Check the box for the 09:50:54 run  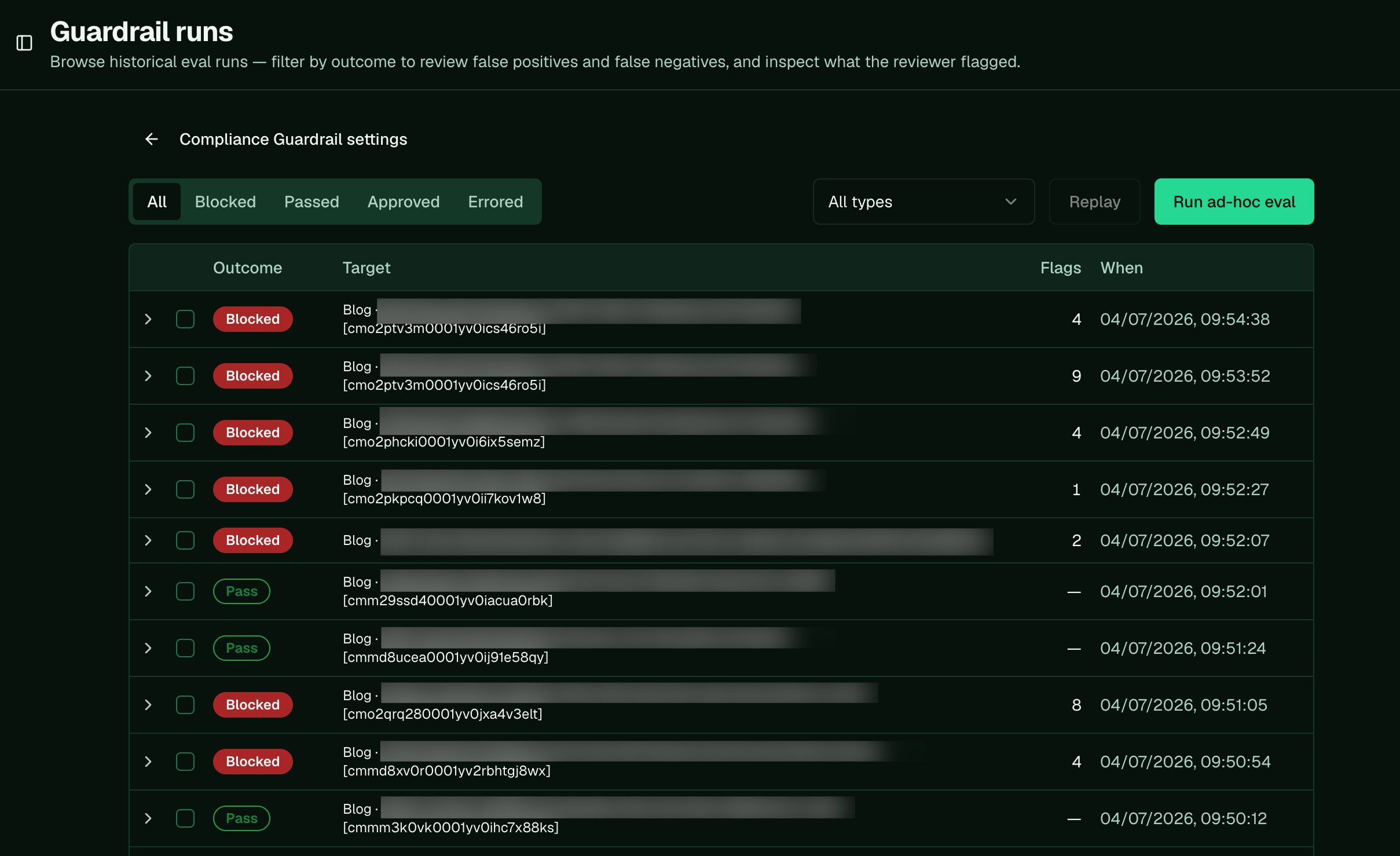[x=185, y=762]
